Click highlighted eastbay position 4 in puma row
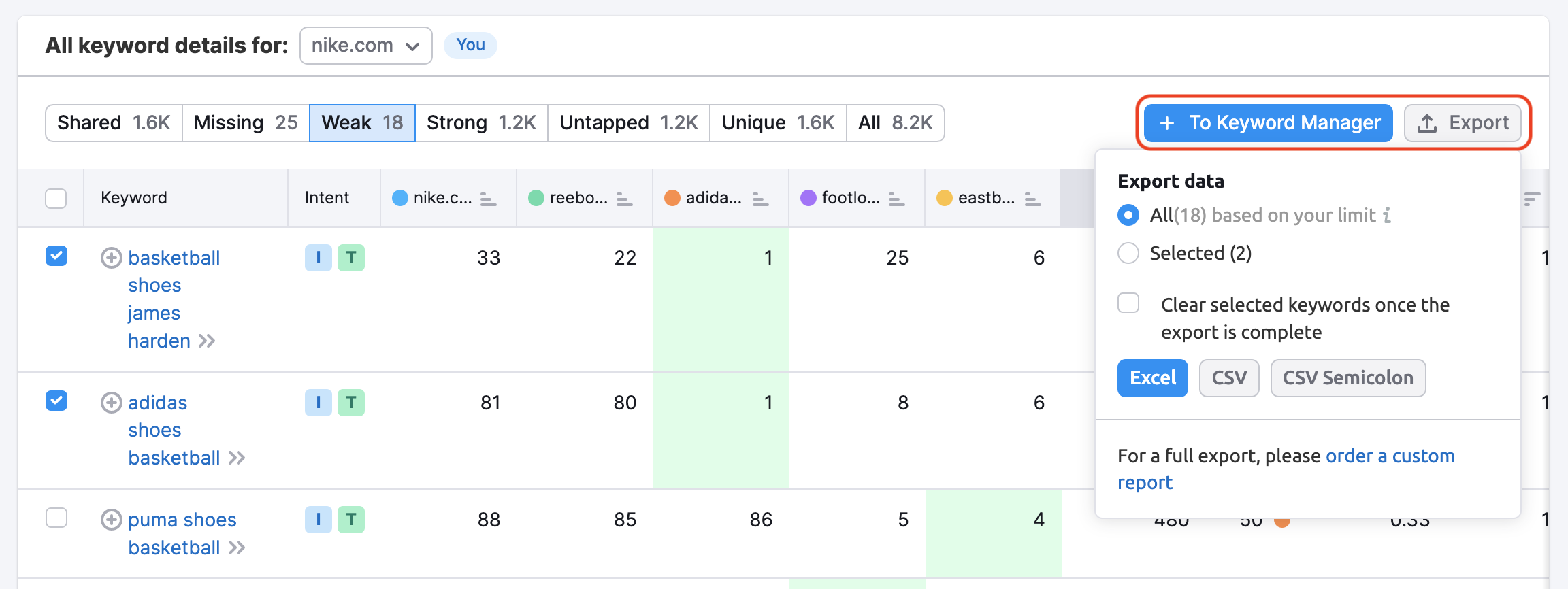Viewport: 1568px width, 589px height. [x=994, y=533]
